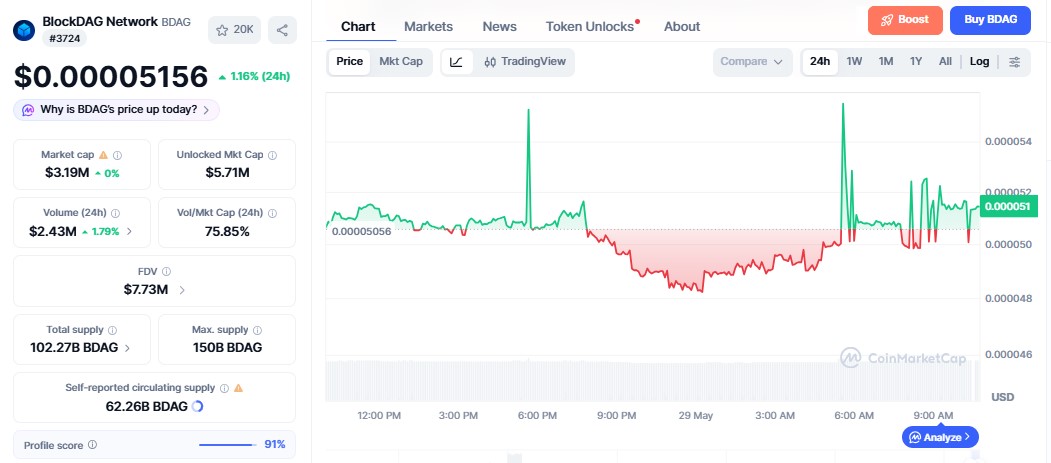Open the Profile score info icon
The image size is (1051, 463).
[92, 444]
